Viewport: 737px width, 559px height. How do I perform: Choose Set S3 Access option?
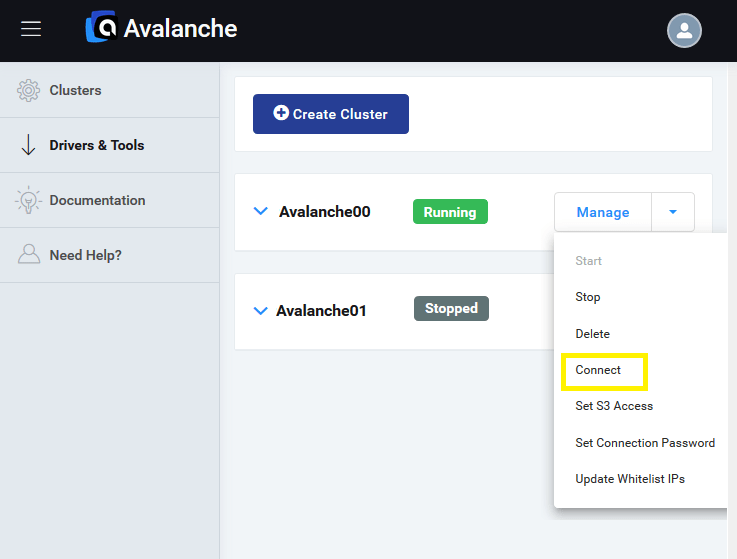point(614,406)
